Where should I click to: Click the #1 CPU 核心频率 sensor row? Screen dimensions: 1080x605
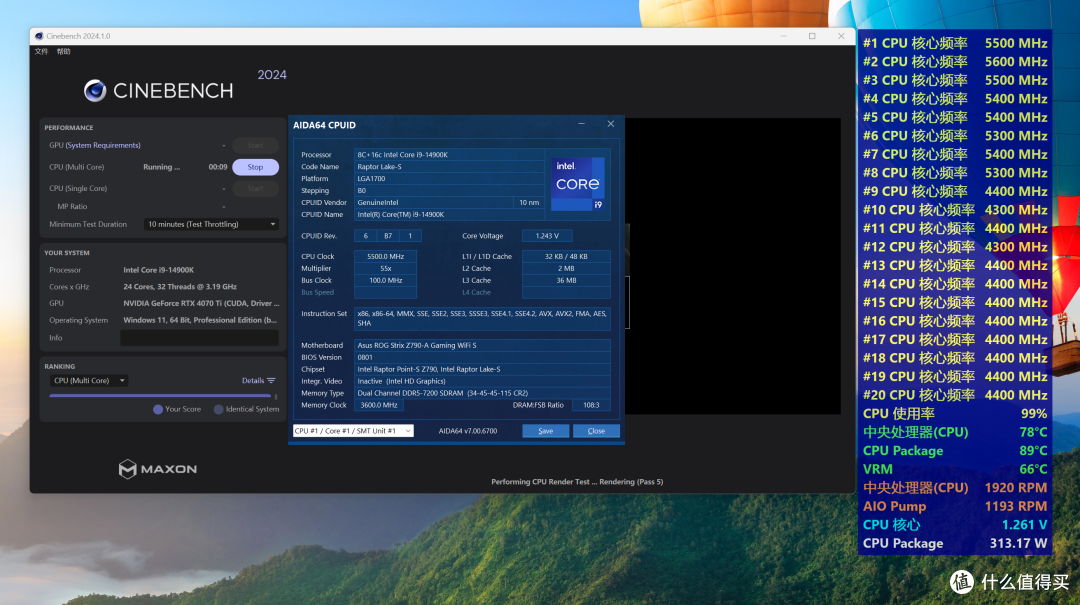tap(955, 43)
